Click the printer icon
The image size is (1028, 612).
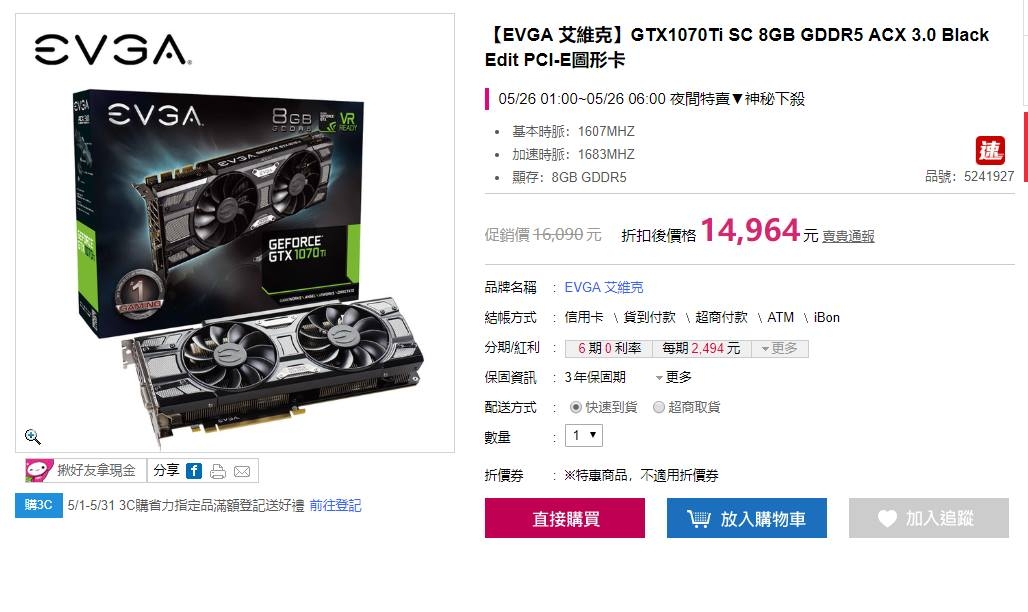[218, 471]
